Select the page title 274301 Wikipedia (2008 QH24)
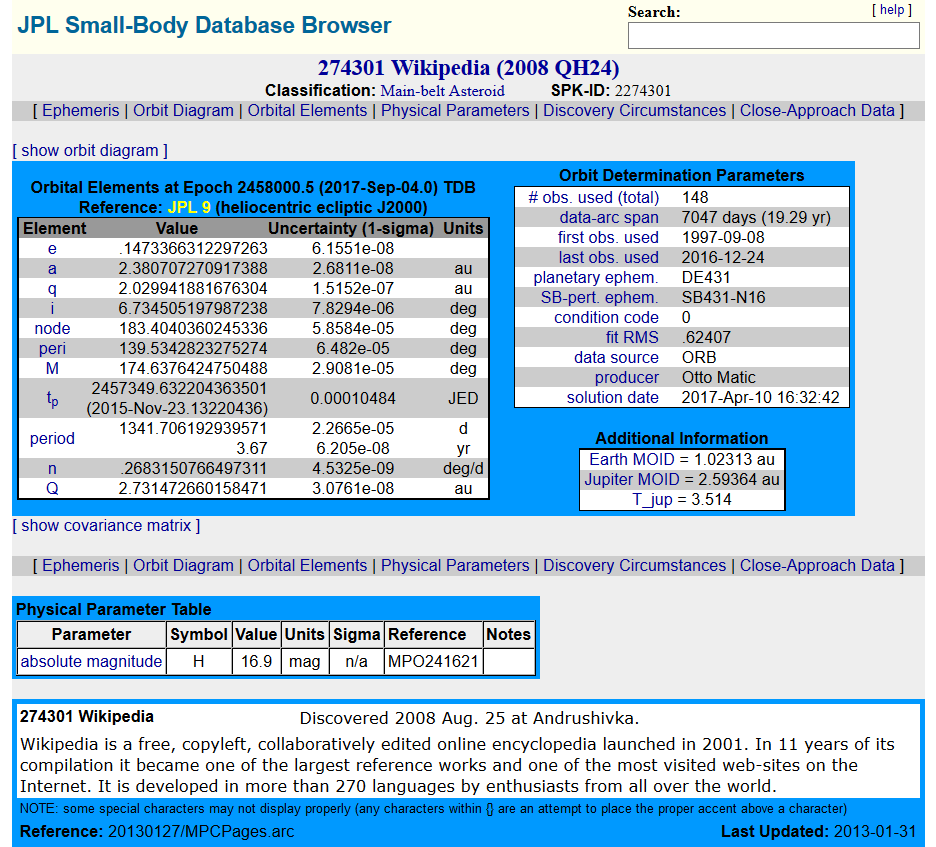 point(469,68)
